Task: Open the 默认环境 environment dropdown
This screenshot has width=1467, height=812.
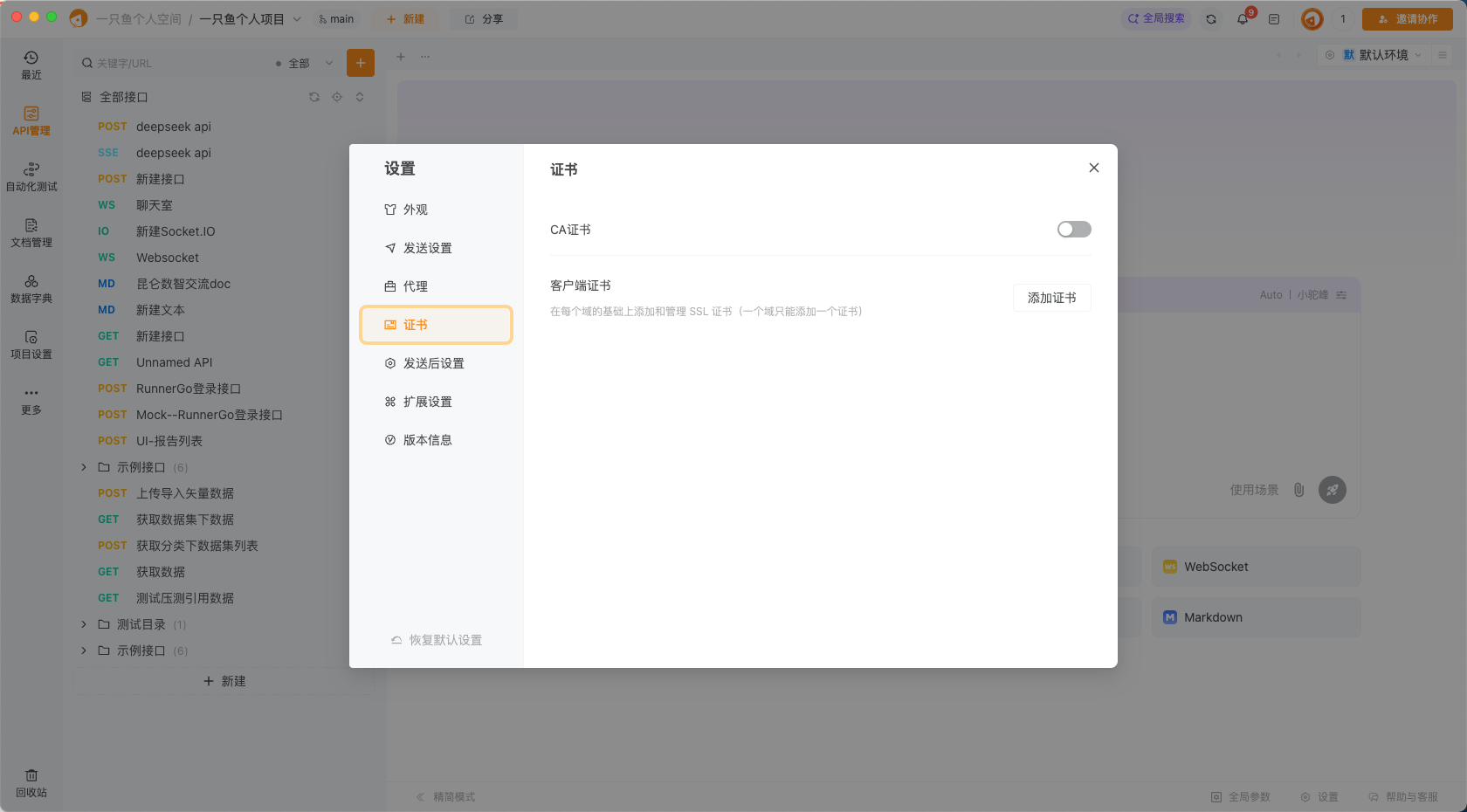Action: [1382, 55]
